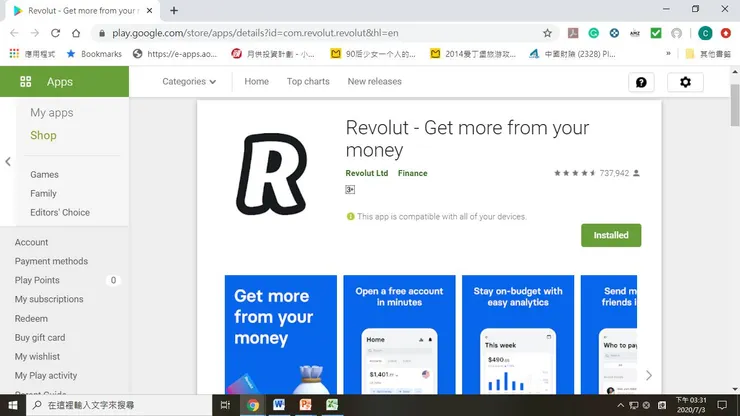Click the browser forward arrow
The height and width of the screenshot is (416, 740).
(35, 33)
